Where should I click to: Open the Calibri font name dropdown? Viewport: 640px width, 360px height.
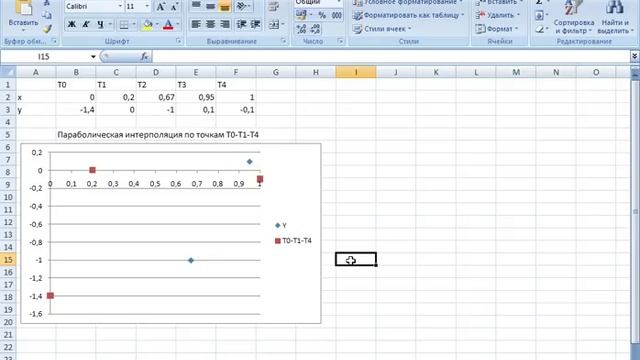[x=120, y=7]
